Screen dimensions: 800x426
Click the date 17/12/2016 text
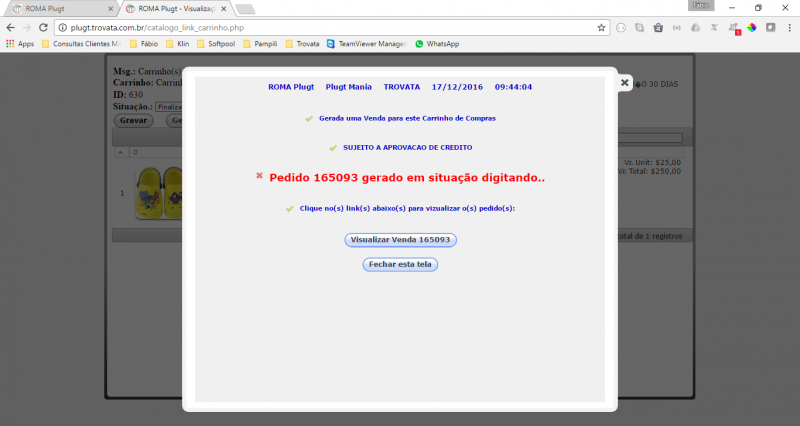click(457, 87)
